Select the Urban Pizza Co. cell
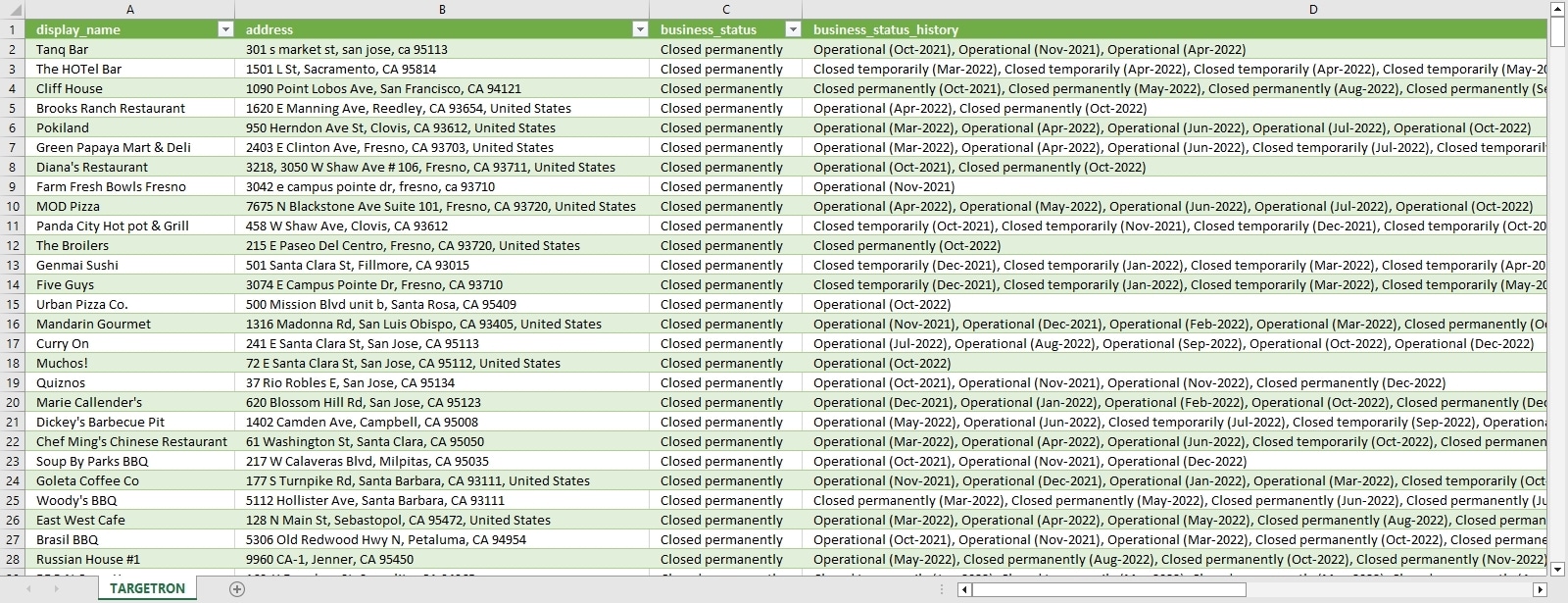Screen dimensions: 1568x603 click(130, 304)
